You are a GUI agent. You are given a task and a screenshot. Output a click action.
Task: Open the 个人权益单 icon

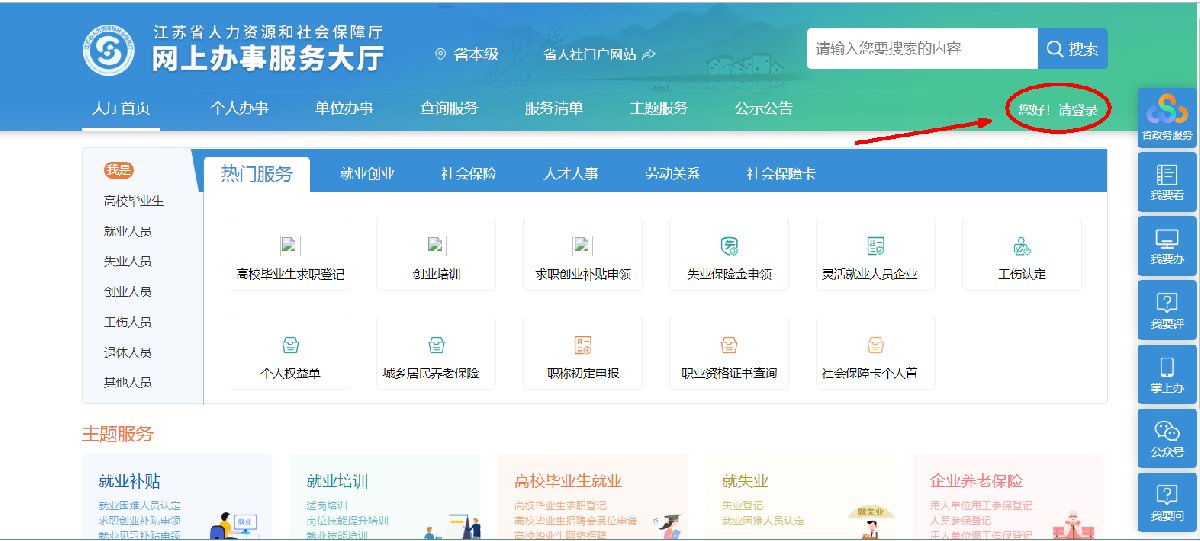pos(290,345)
